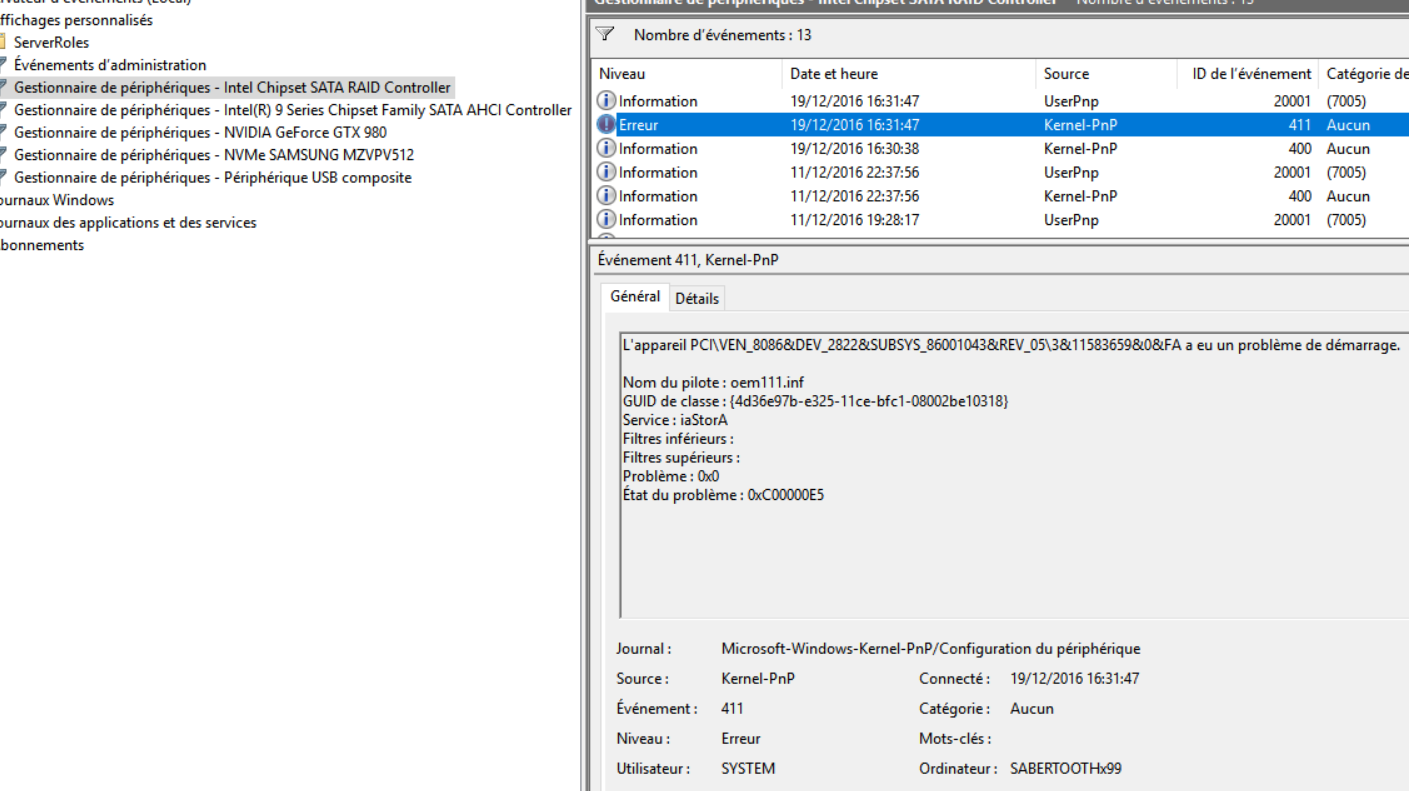The image size is (1409, 791).
Task: Open Périphérique USB composite view
Action: pos(212,178)
